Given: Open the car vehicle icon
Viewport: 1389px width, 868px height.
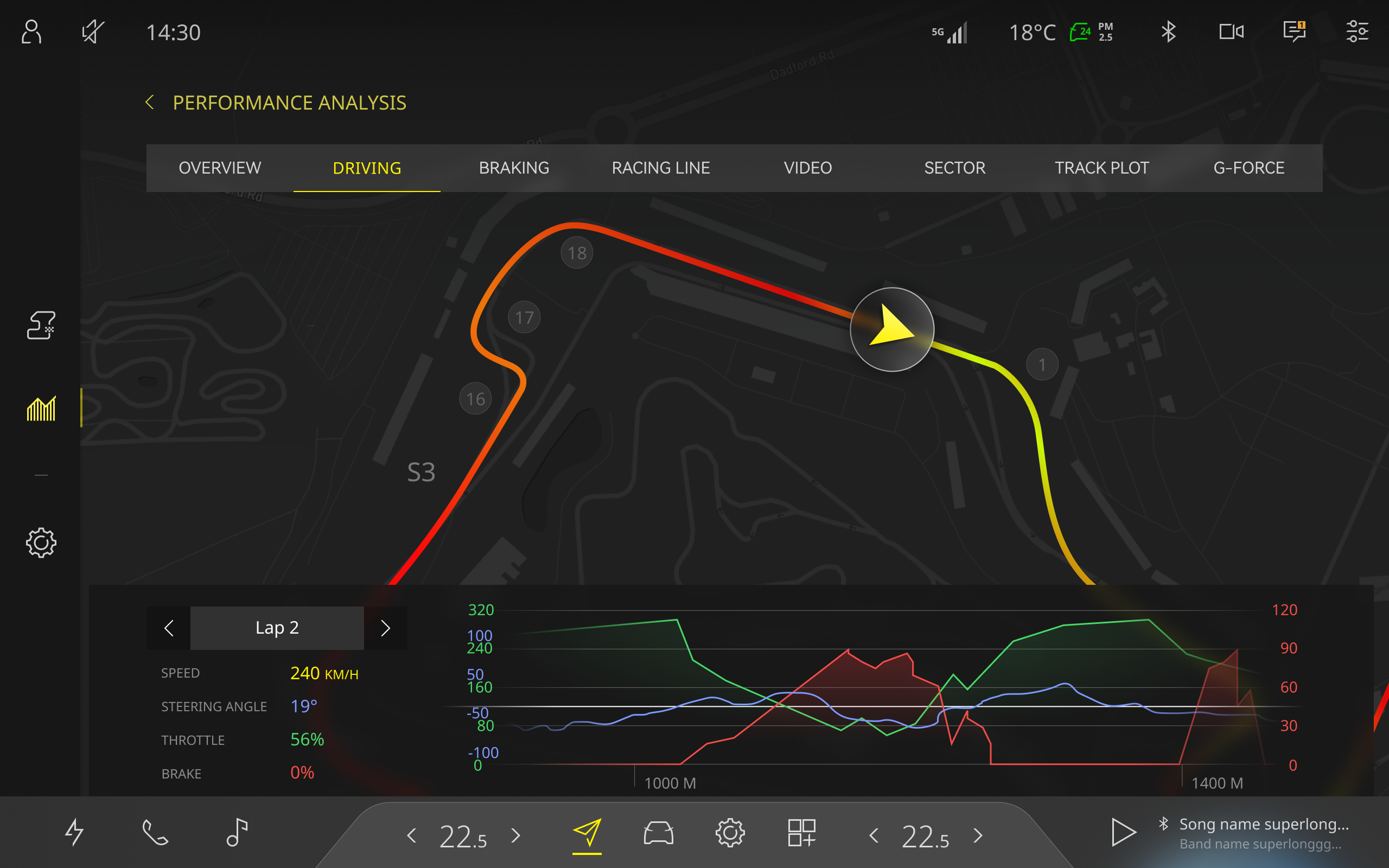Looking at the screenshot, I should [x=658, y=833].
